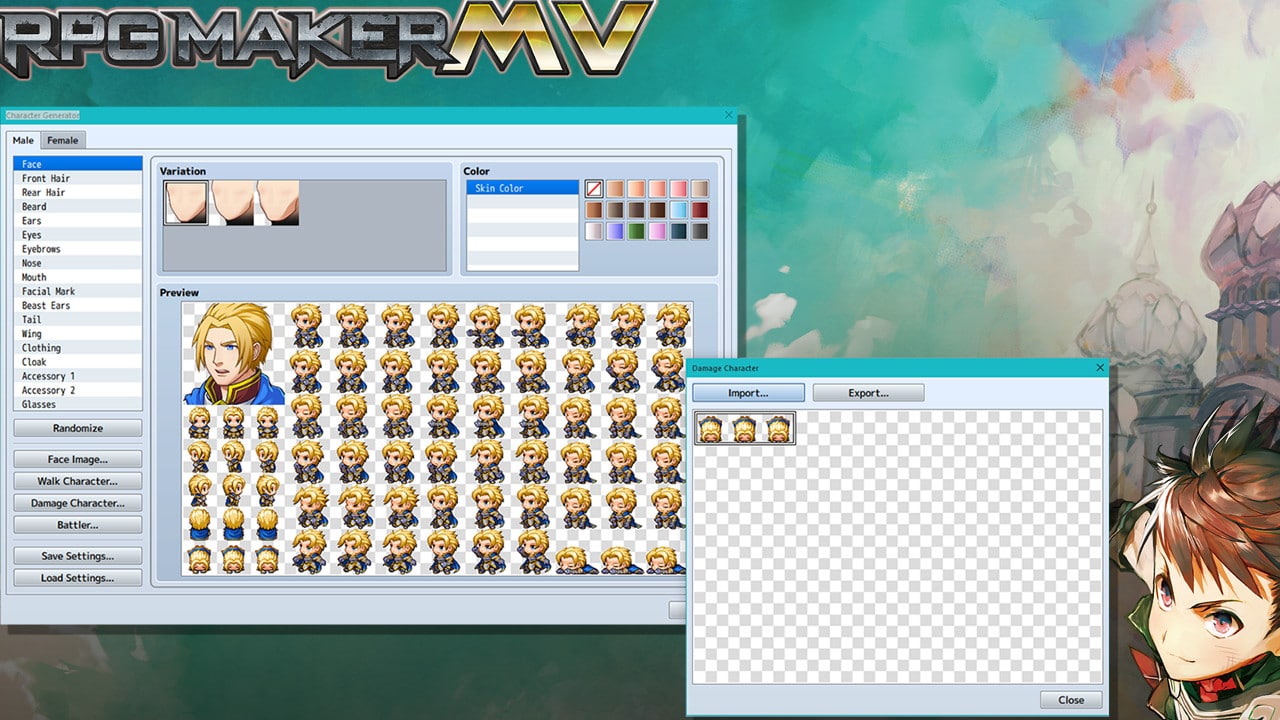1280x720 pixels.
Task: Select the violet-blue color swatch
Action: tap(615, 231)
